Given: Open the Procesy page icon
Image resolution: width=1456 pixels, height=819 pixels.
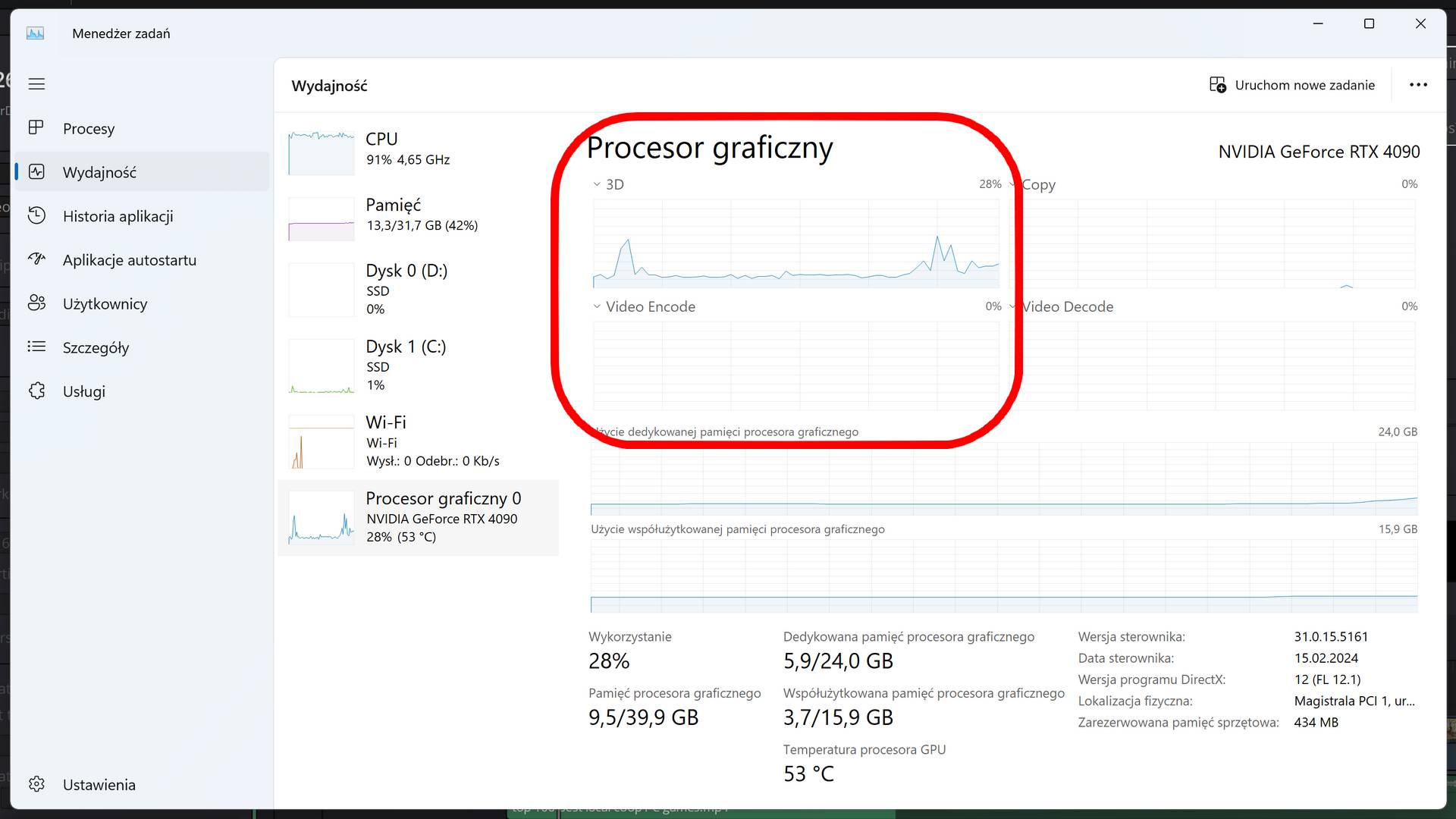Looking at the screenshot, I should pyautogui.click(x=36, y=128).
